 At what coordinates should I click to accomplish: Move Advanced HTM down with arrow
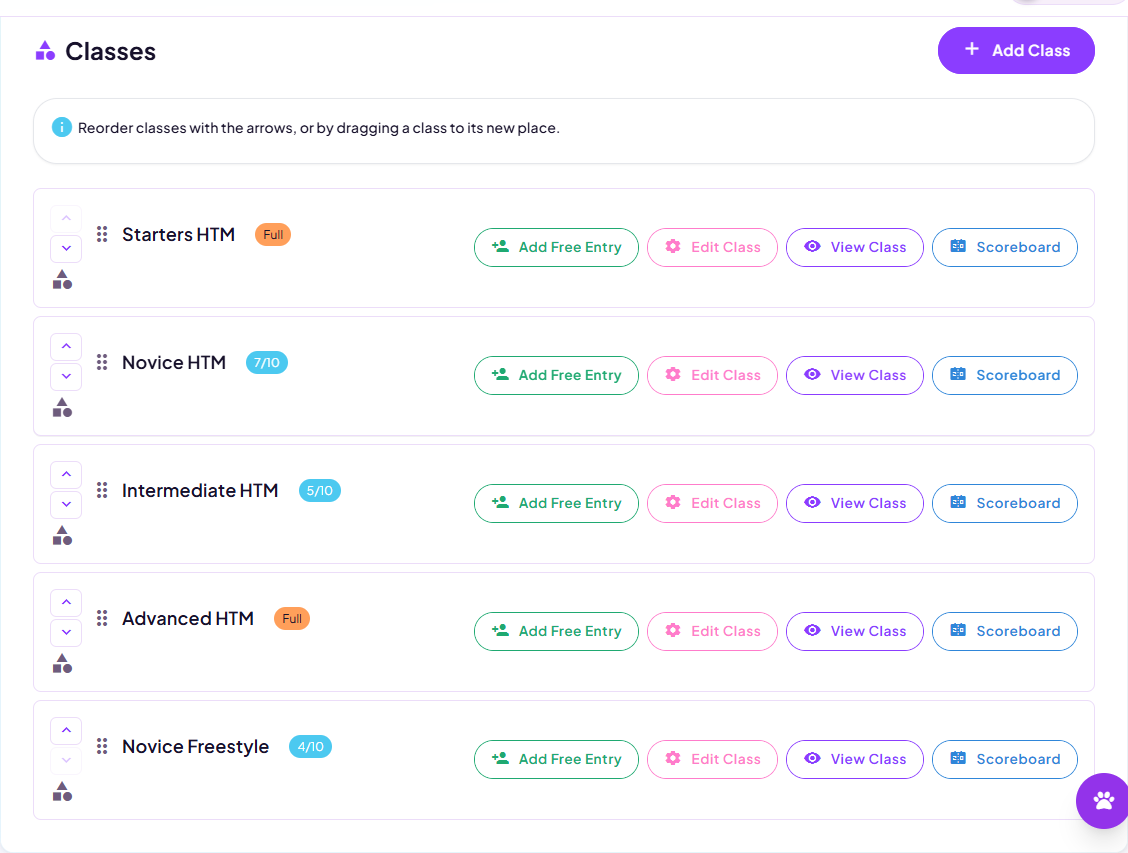click(x=66, y=633)
